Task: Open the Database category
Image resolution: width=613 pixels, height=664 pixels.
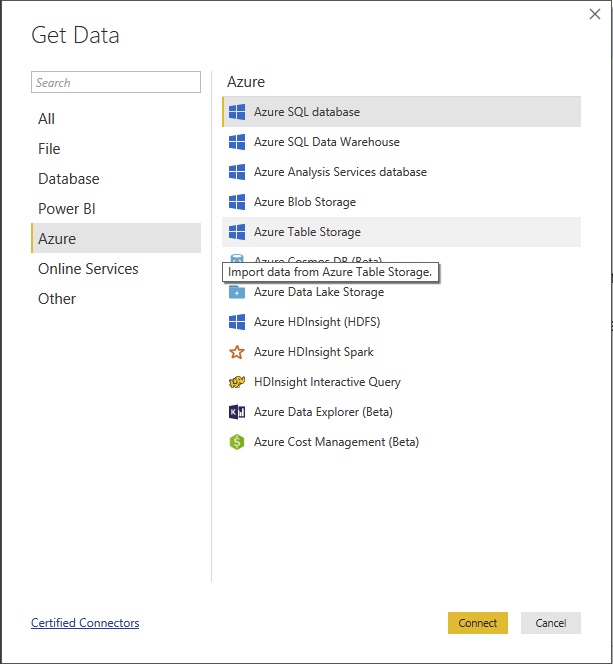Action: [x=116, y=179]
